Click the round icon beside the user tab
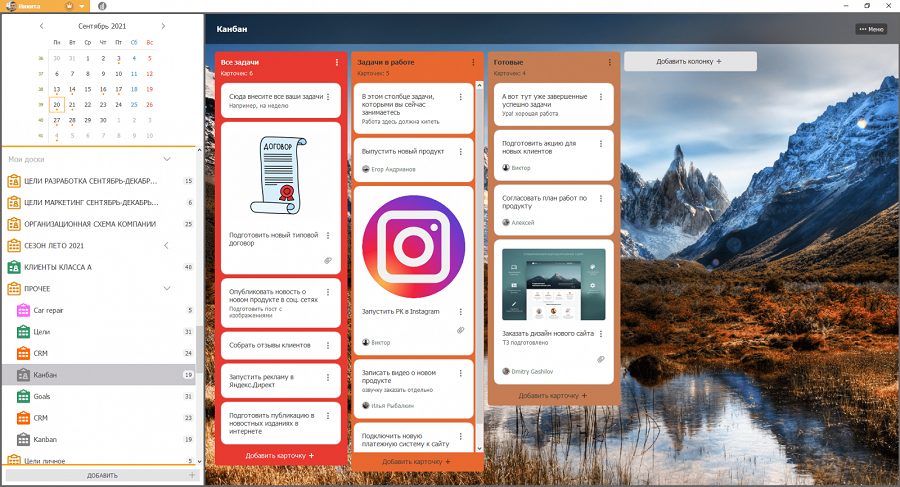 tap(101, 6)
